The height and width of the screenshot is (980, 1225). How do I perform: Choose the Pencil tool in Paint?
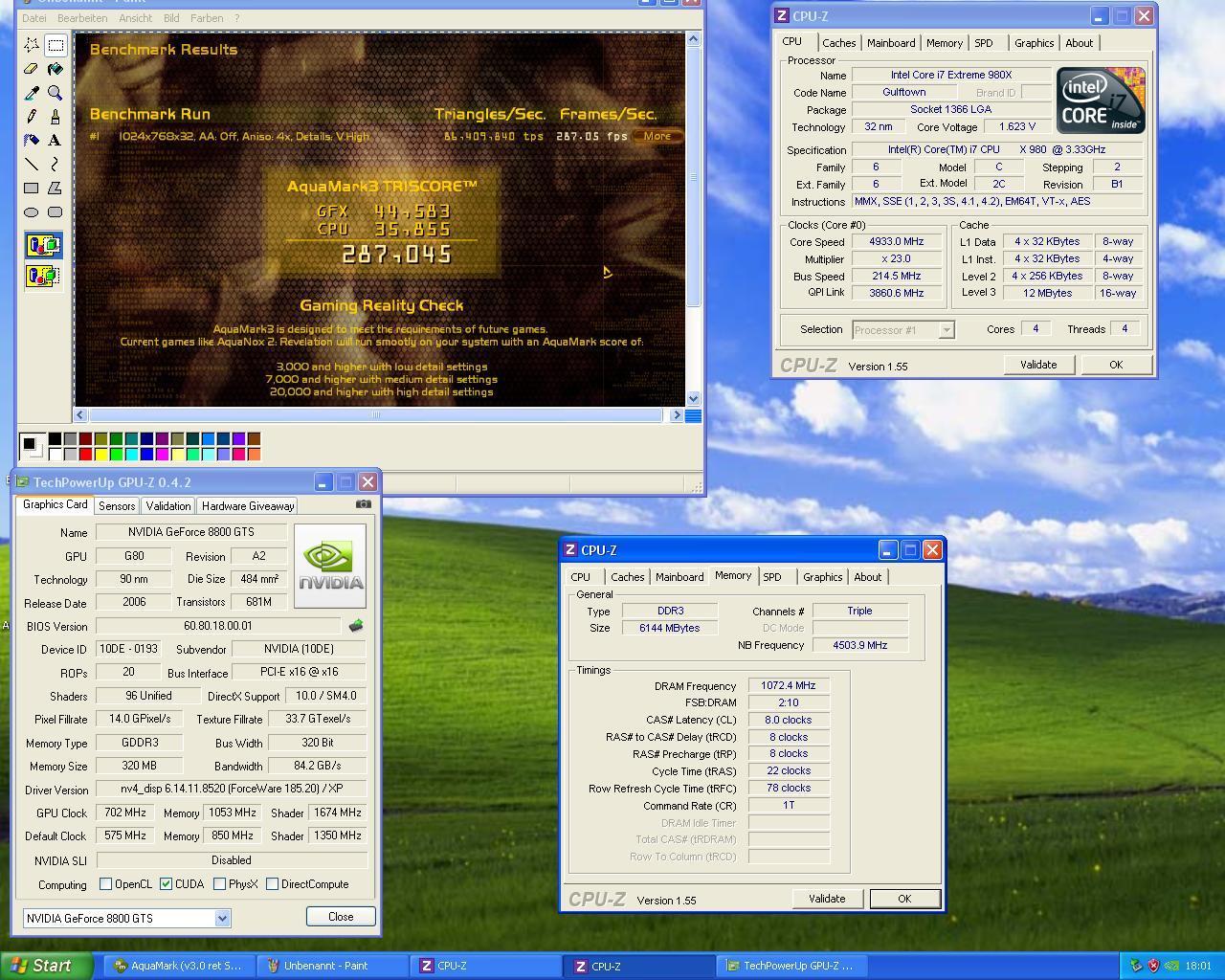(32, 117)
